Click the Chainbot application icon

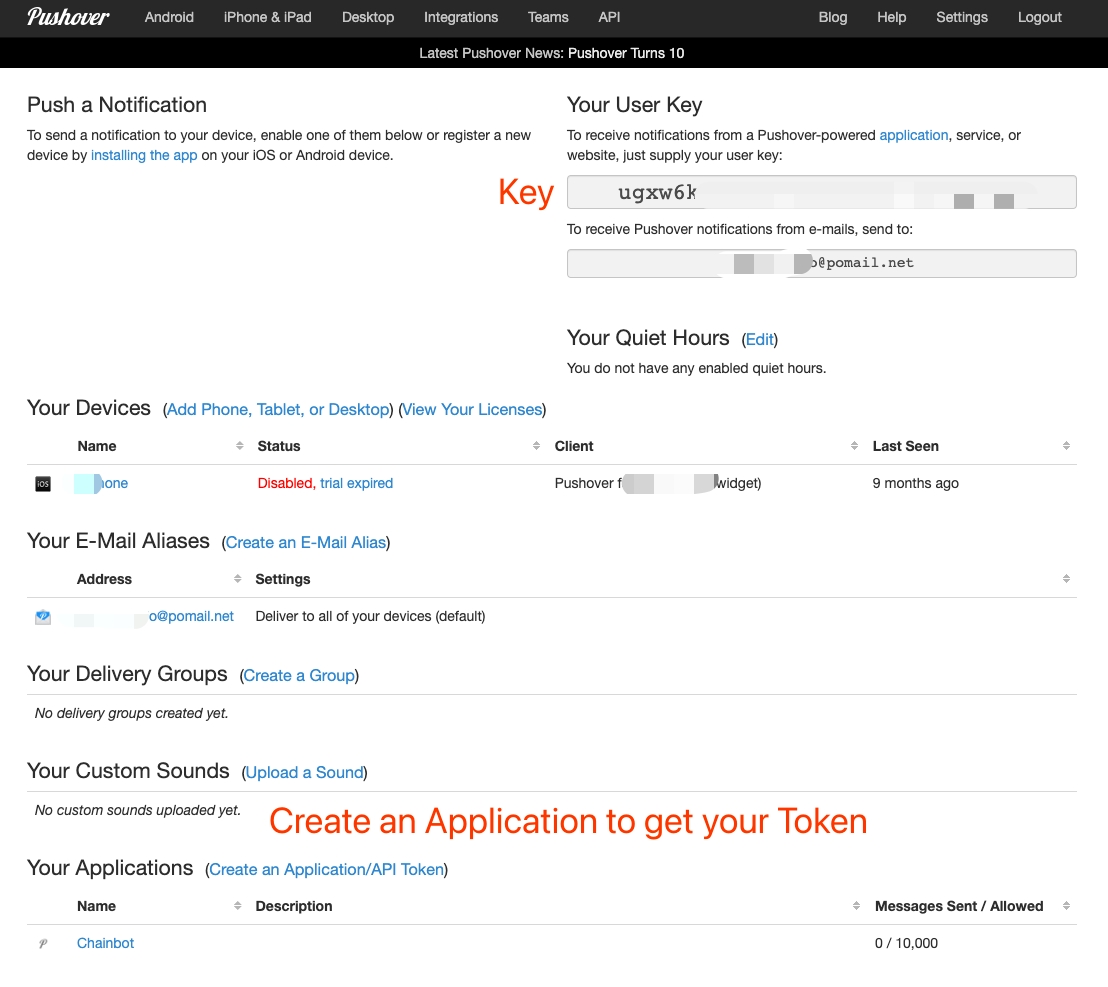click(43, 943)
